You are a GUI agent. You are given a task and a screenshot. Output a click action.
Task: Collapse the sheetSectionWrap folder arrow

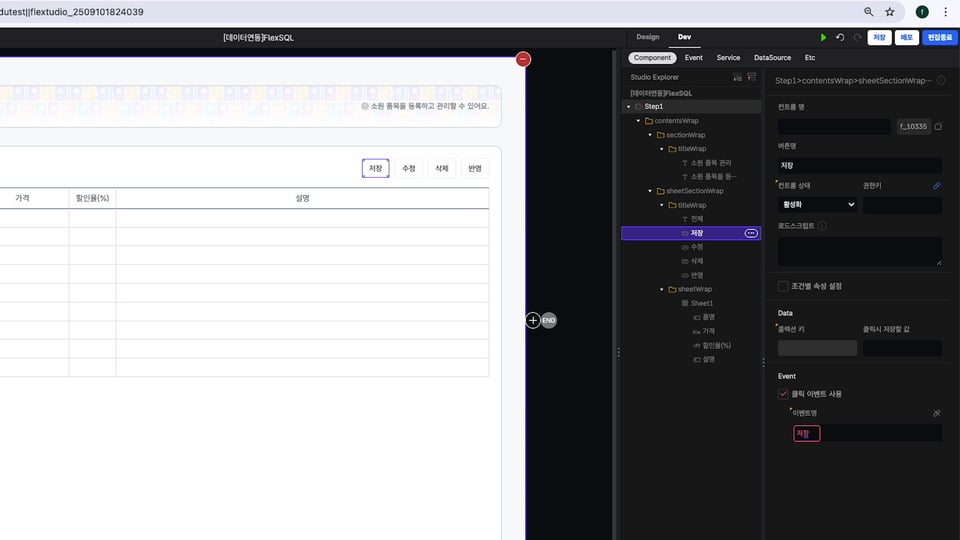[x=650, y=191]
